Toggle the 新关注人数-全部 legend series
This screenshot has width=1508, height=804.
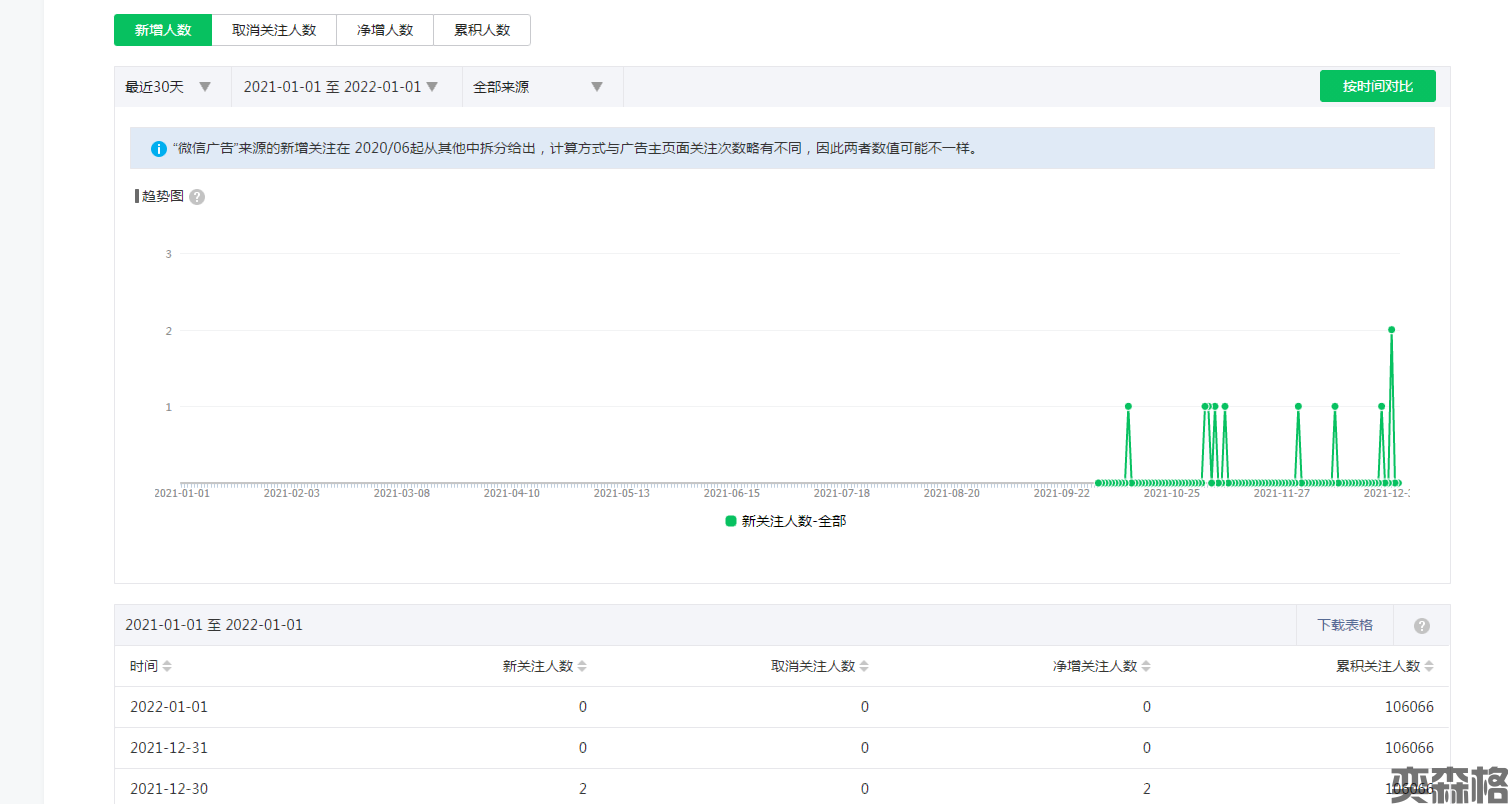tap(785, 521)
